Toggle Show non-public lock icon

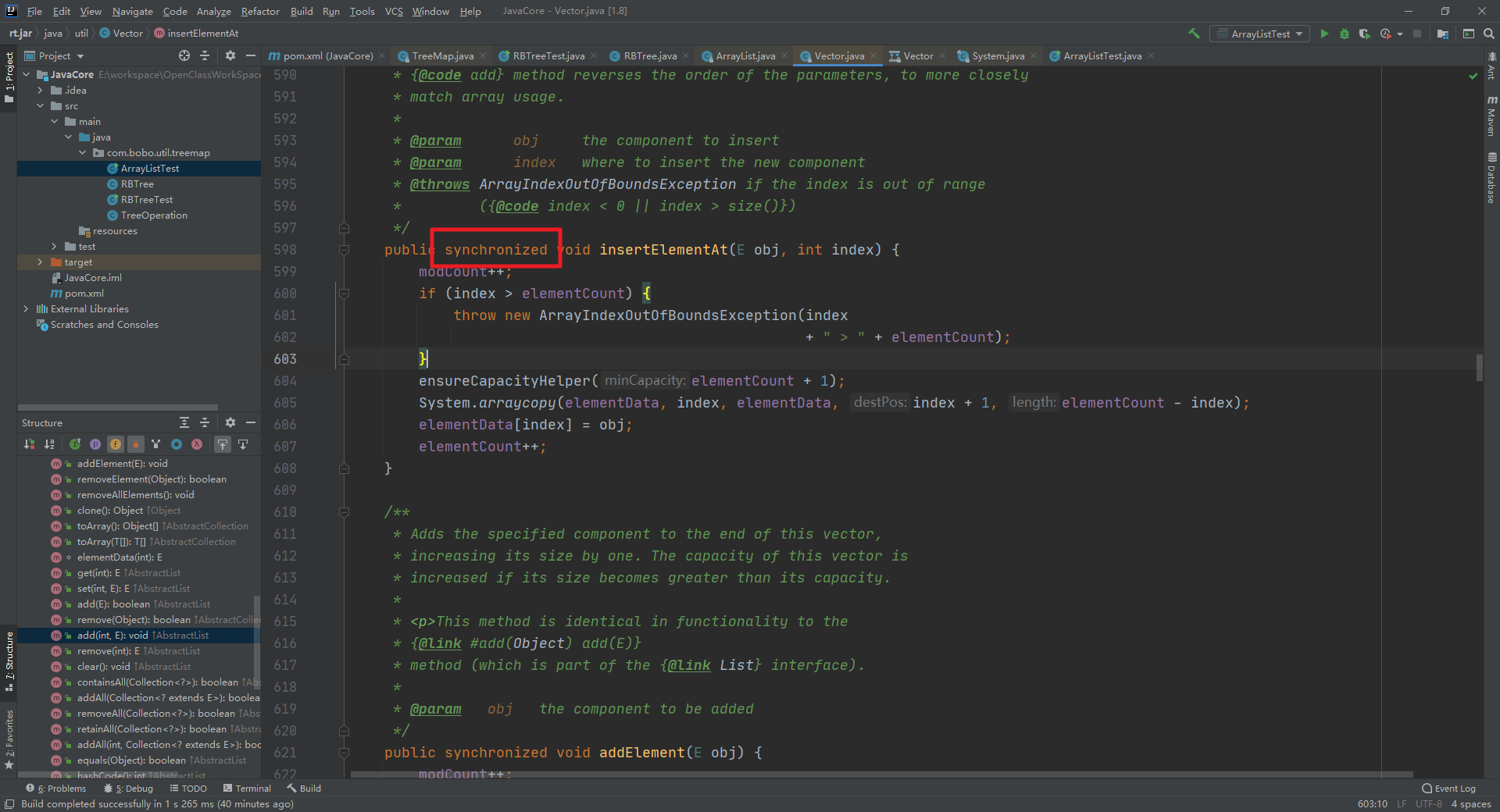(136, 444)
